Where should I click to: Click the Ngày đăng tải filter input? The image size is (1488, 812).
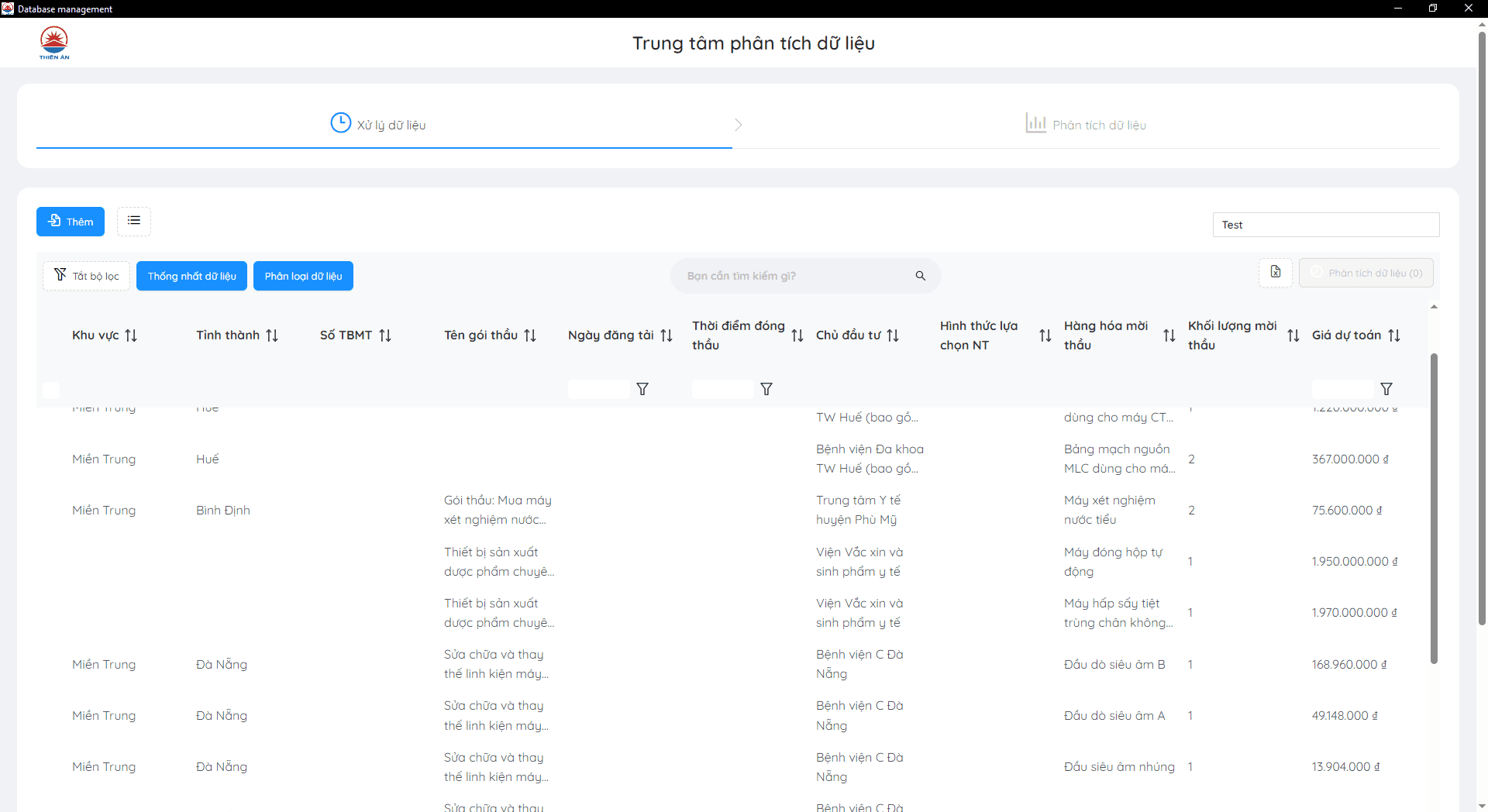[x=599, y=389]
